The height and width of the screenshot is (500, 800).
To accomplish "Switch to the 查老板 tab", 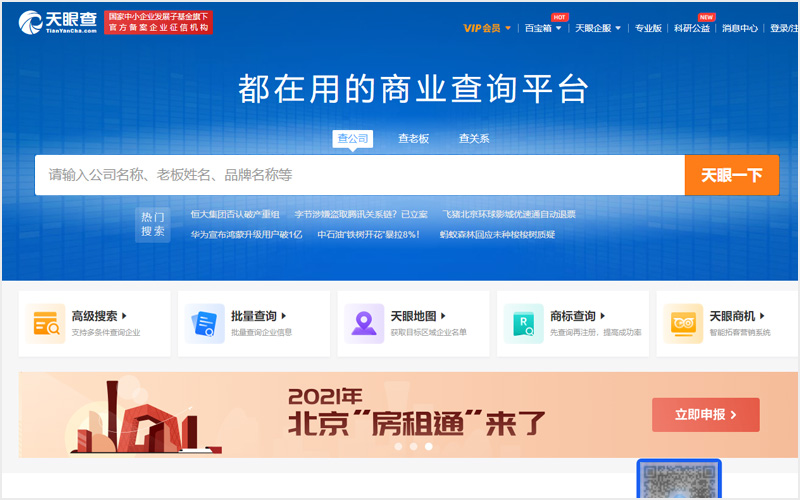I will 413,138.
